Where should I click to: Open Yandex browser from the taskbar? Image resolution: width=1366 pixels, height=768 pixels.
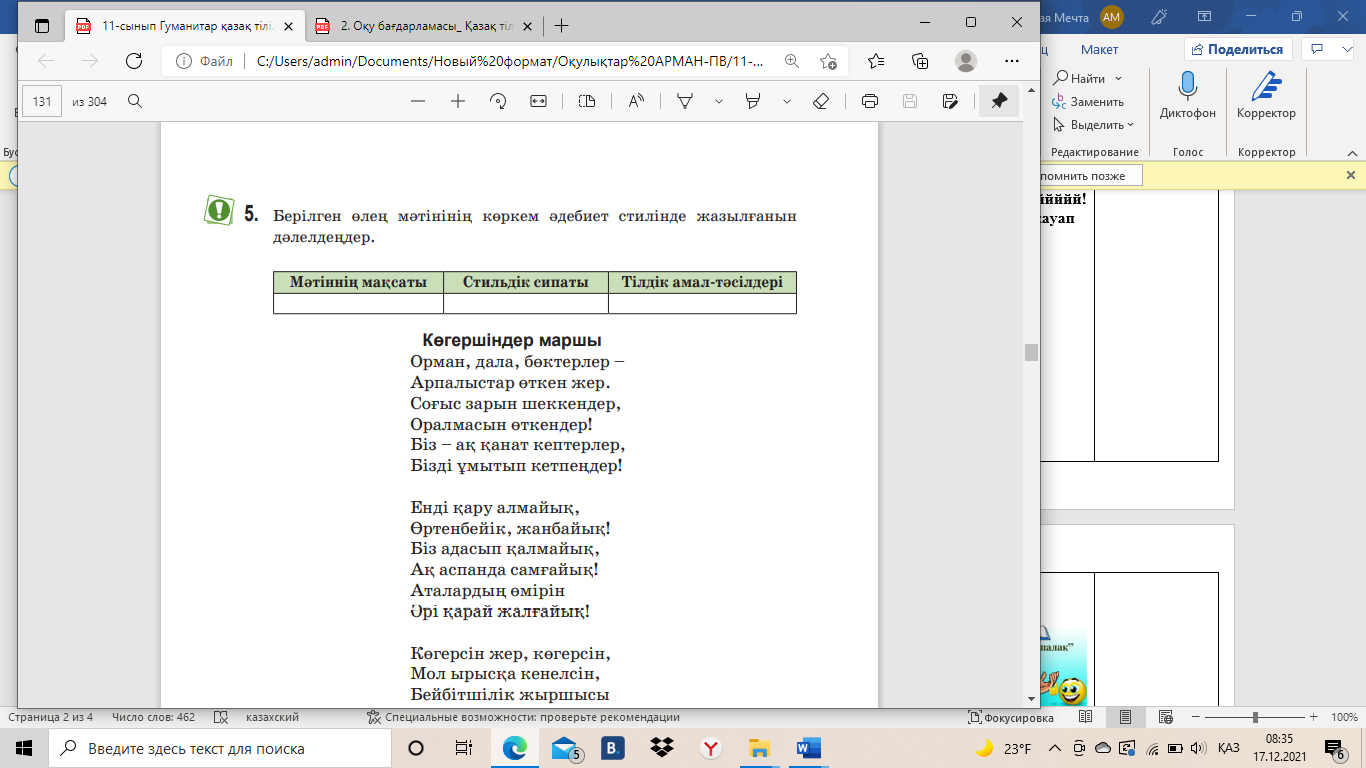point(710,748)
